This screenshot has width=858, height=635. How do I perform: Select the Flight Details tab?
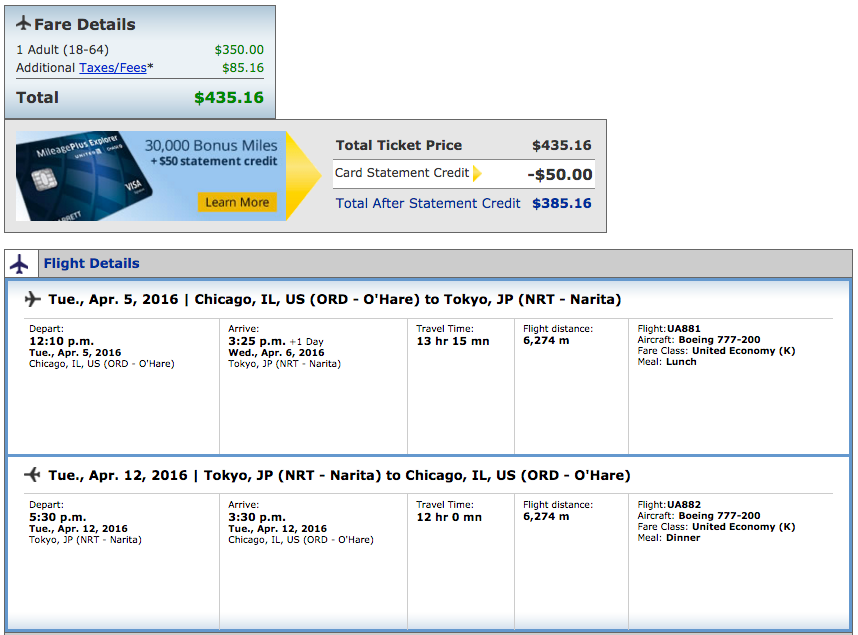(91, 264)
